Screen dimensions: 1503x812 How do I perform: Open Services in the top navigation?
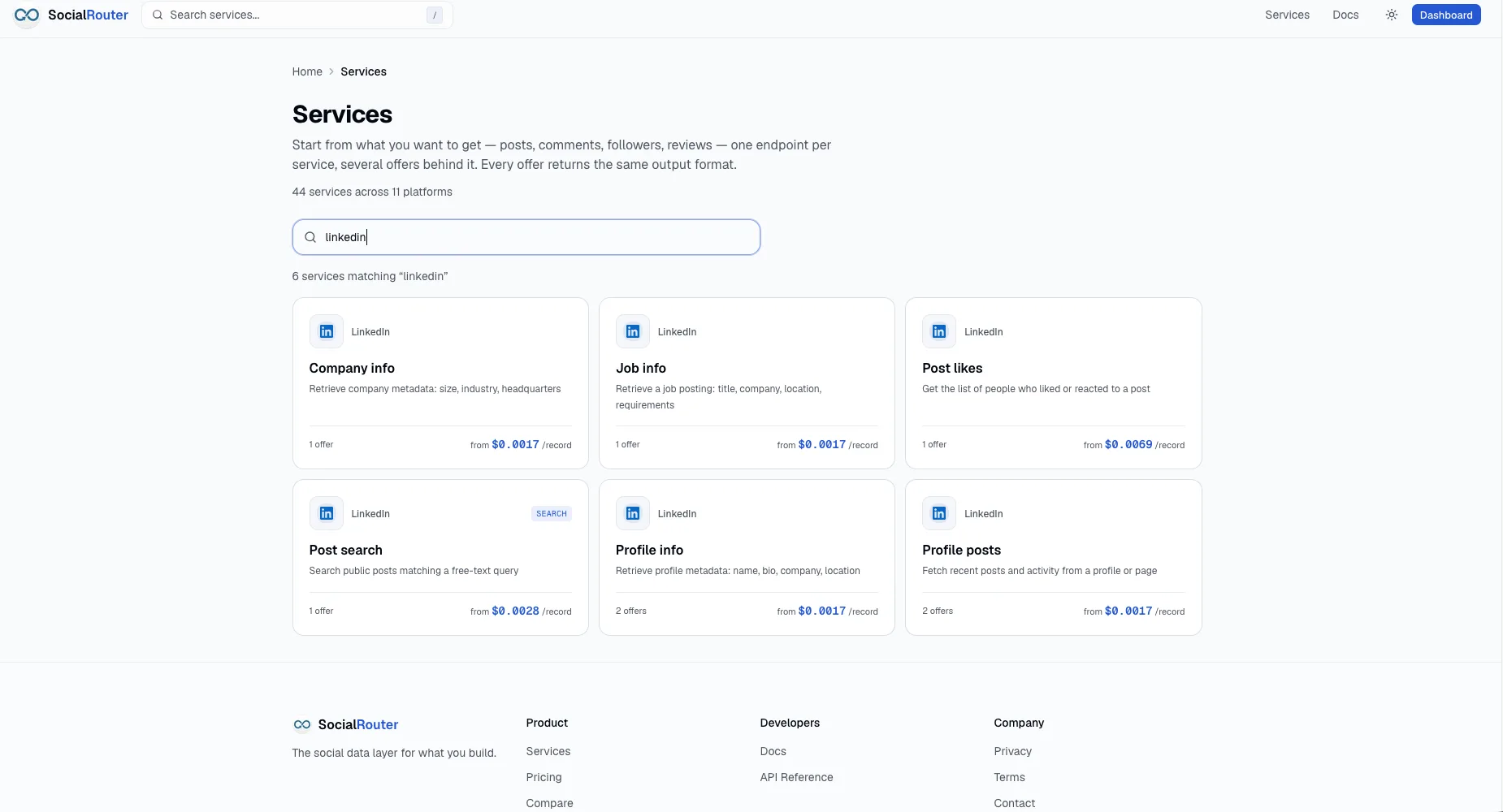tap(1287, 15)
